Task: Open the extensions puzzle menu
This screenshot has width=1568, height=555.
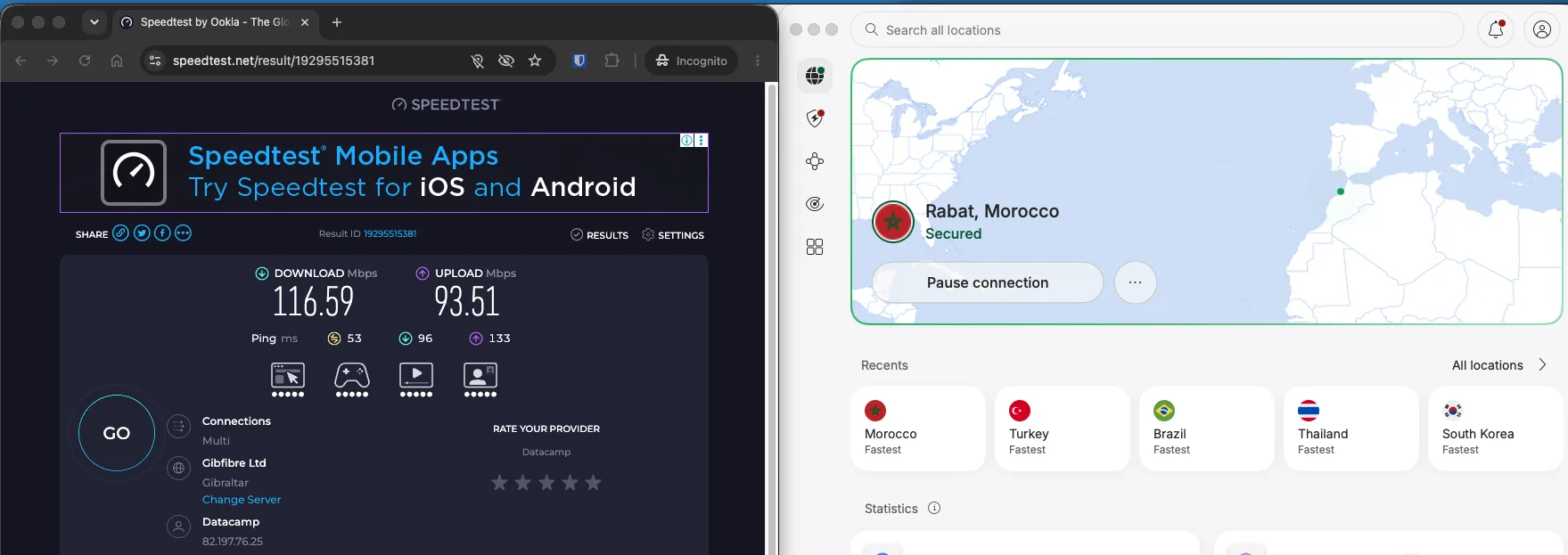Action: coord(612,61)
